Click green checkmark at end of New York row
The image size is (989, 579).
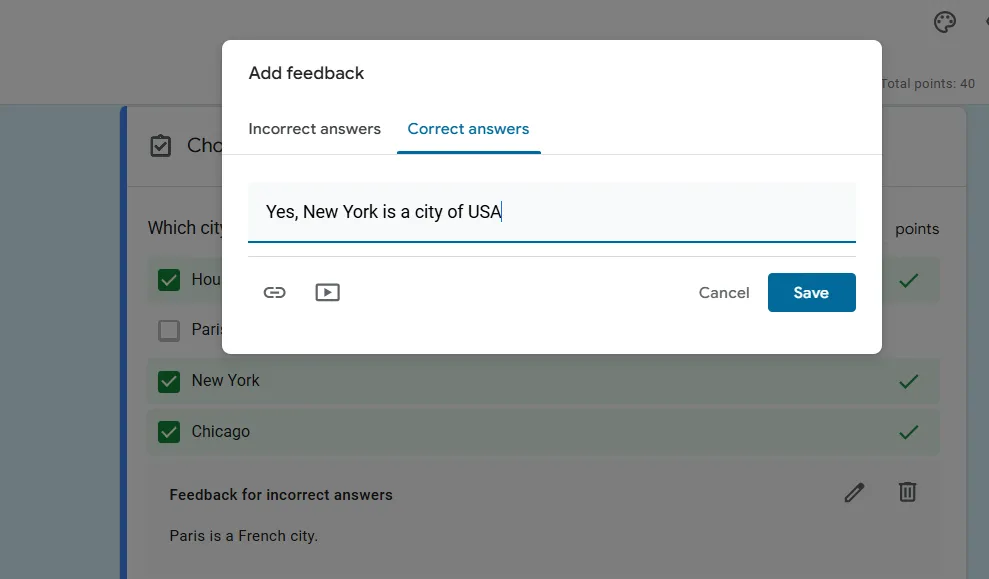(x=908, y=381)
